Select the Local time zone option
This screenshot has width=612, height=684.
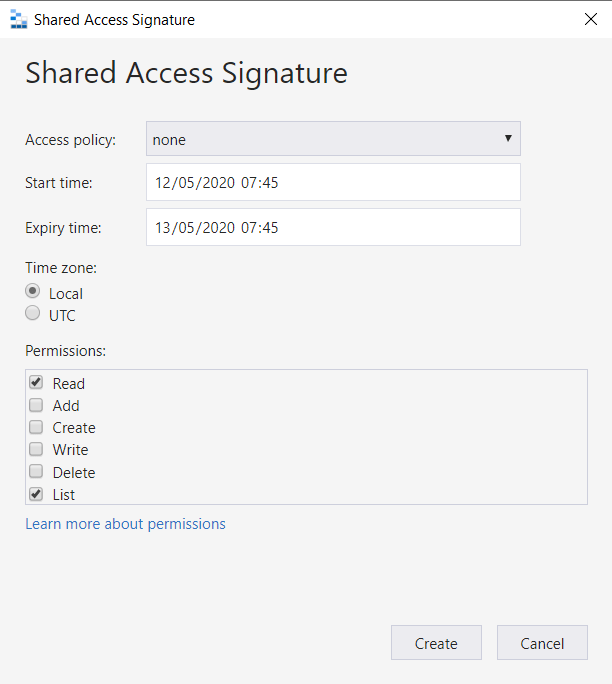click(x=33, y=293)
